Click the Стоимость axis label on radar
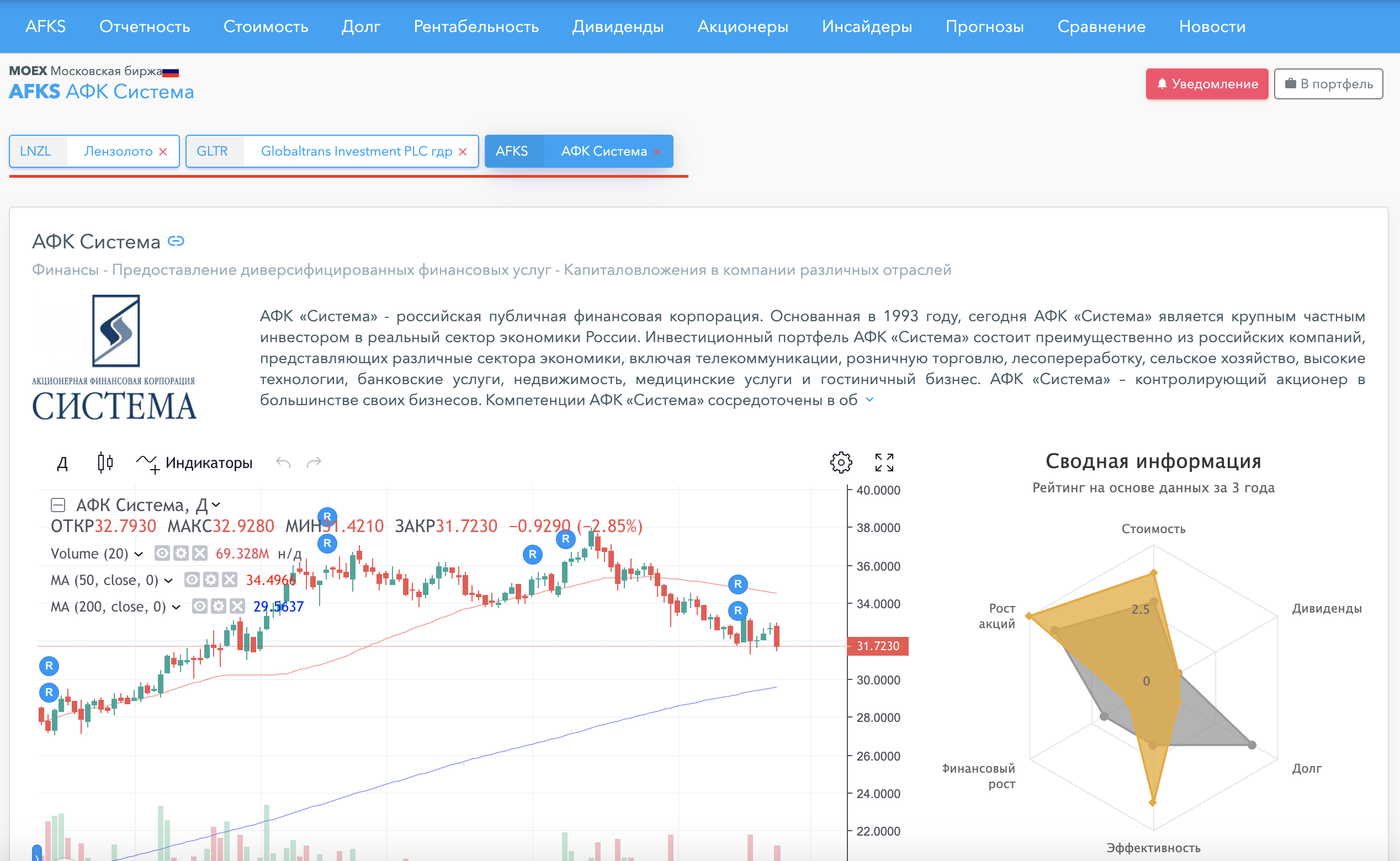The height and width of the screenshot is (861, 1400). pos(1153,529)
